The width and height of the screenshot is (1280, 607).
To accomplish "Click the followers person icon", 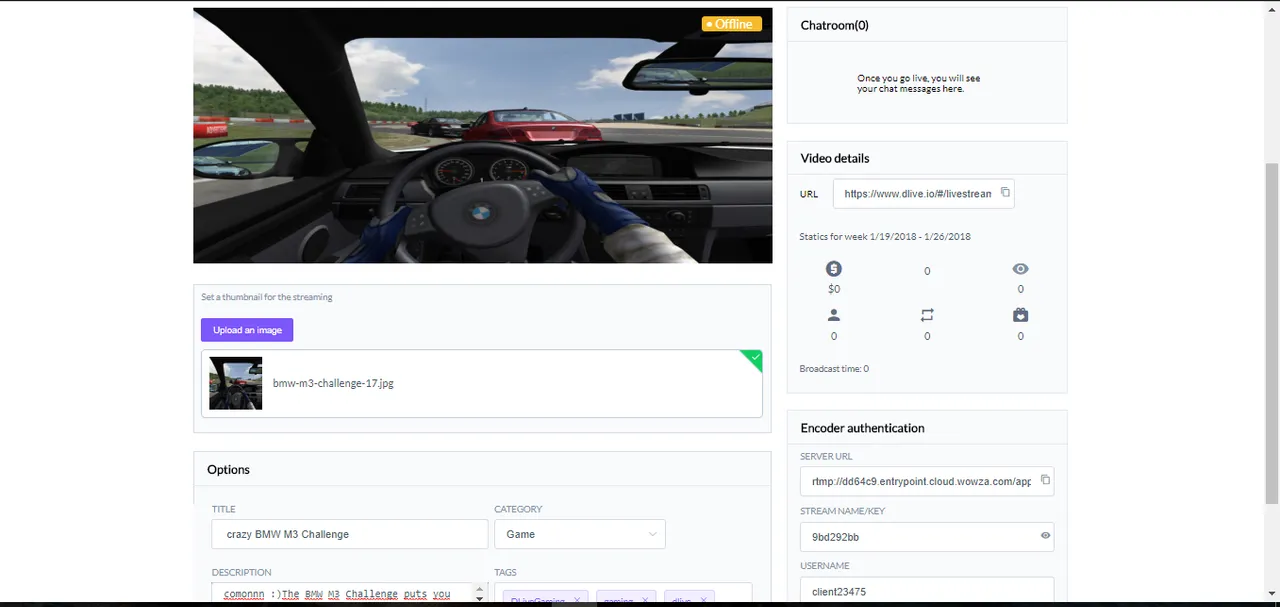I will tap(834, 315).
